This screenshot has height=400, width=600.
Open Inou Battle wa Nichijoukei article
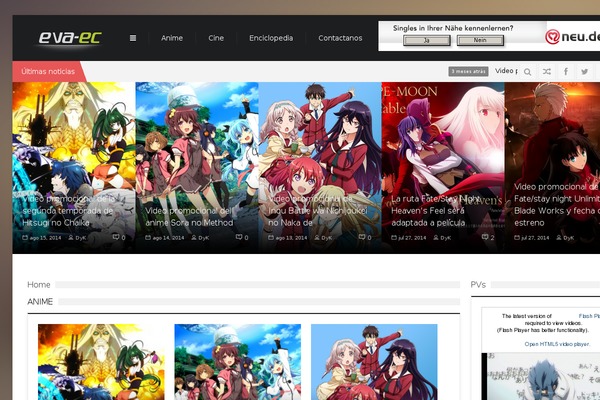[x=318, y=211]
